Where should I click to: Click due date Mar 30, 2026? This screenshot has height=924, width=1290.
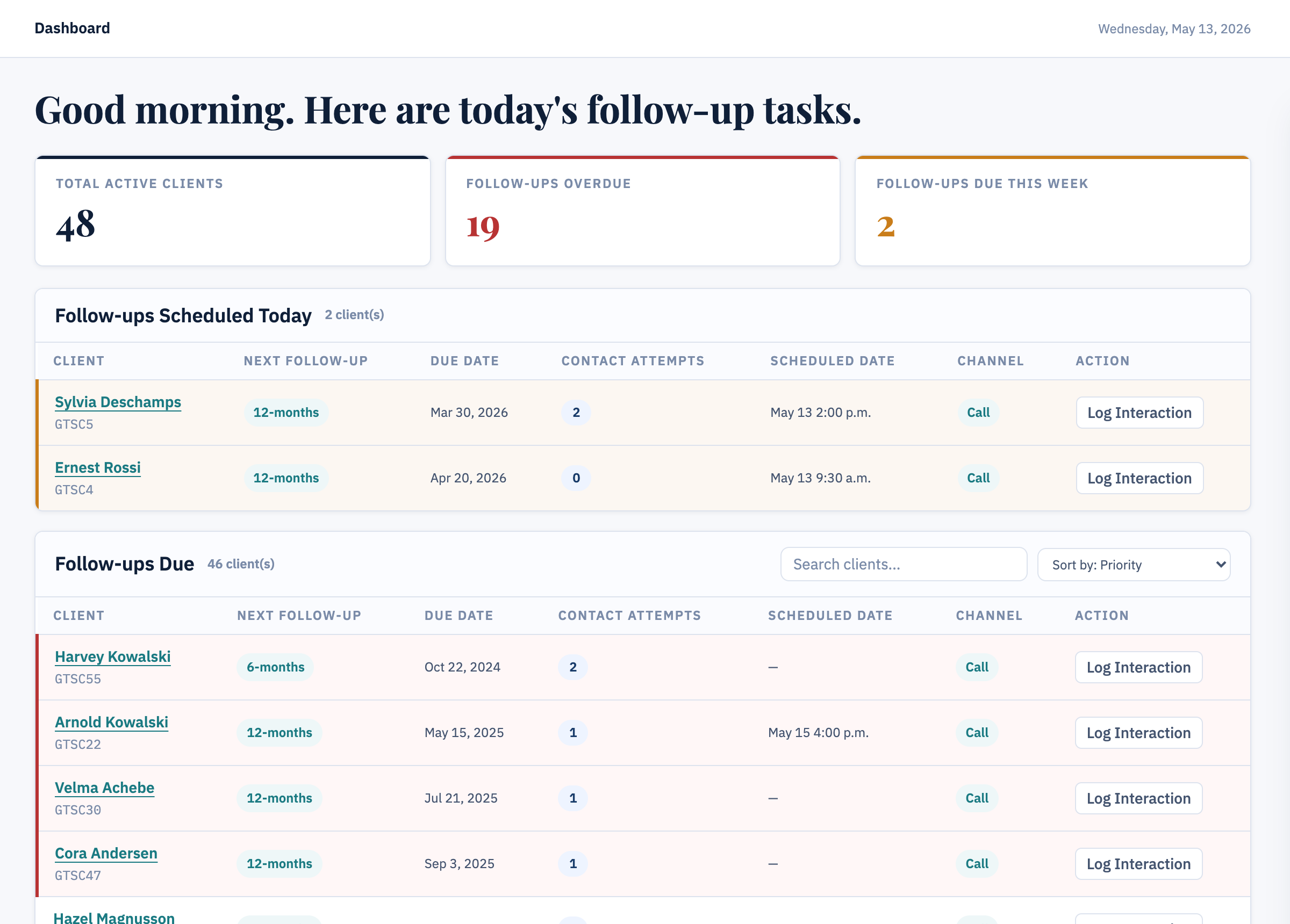pyautogui.click(x=469, y=412)
